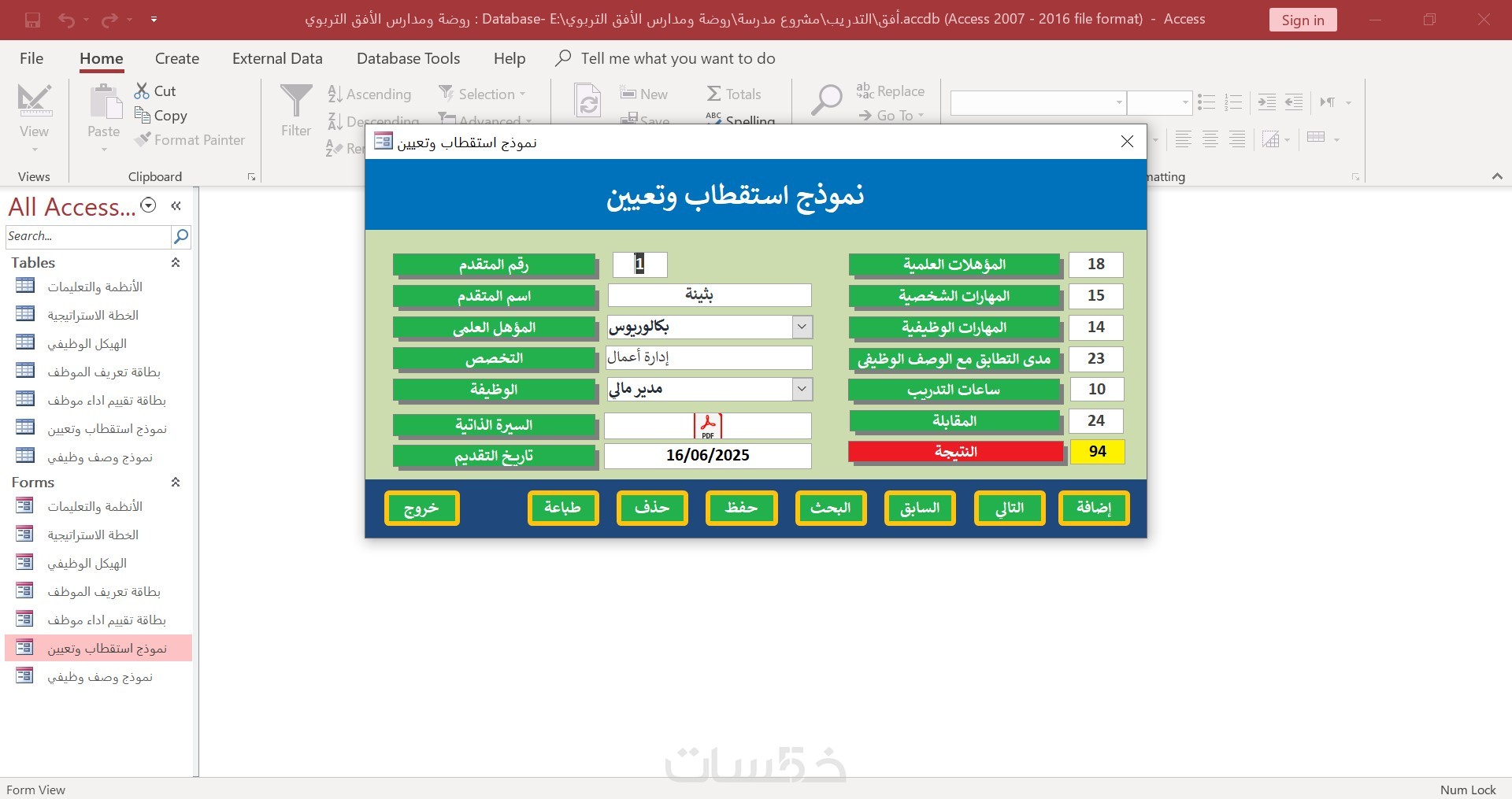1512x799 pixels.
Task: Click Copy in the Clipboard group
Action: (x=161, y=116)
